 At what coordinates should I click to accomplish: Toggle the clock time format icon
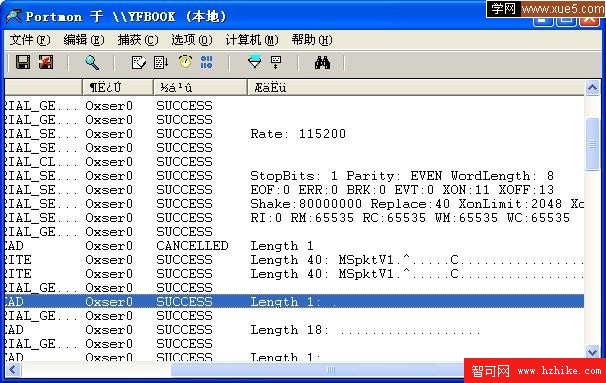[185, 62]
